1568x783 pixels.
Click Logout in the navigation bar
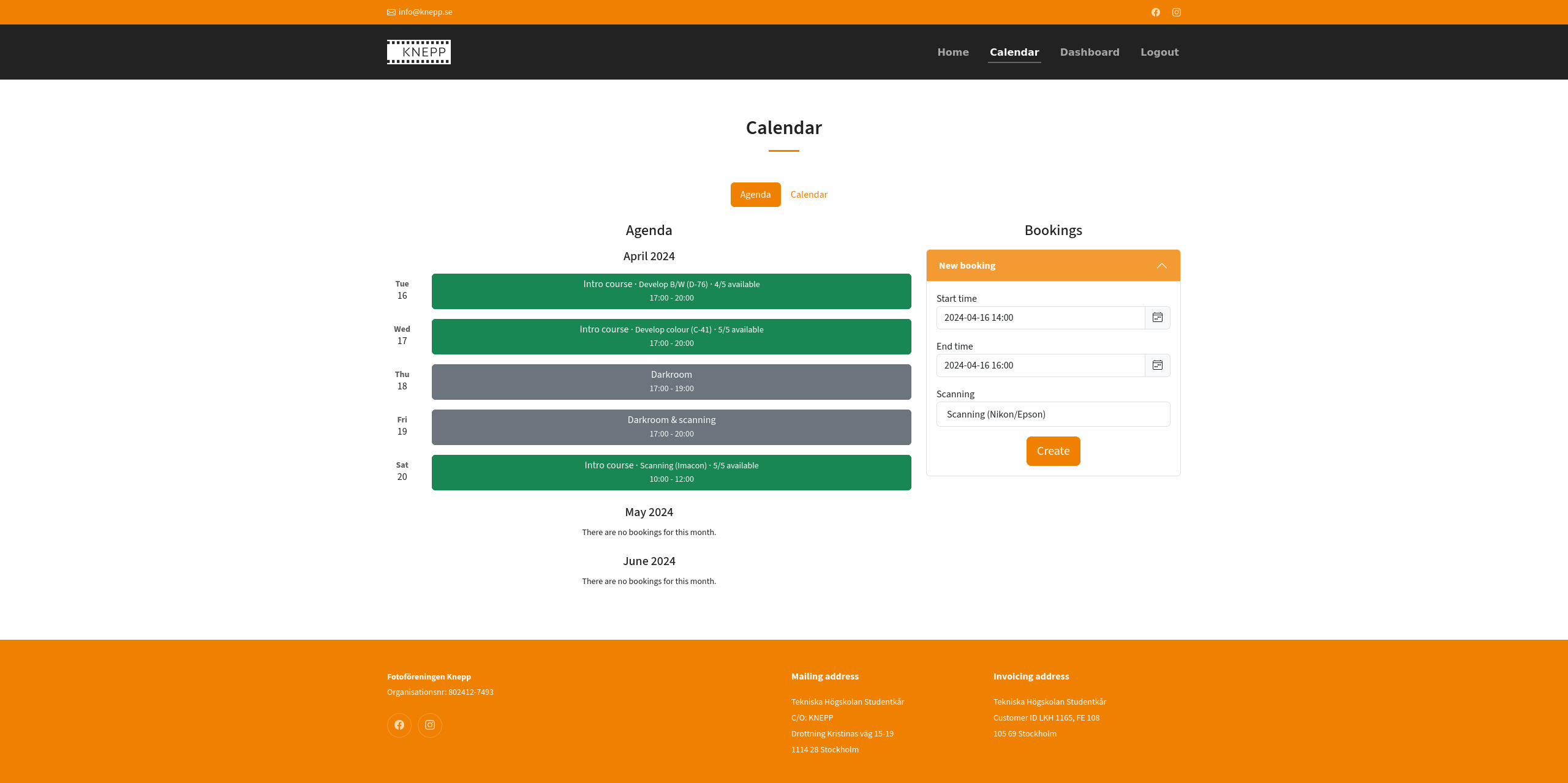(1159, 52)
